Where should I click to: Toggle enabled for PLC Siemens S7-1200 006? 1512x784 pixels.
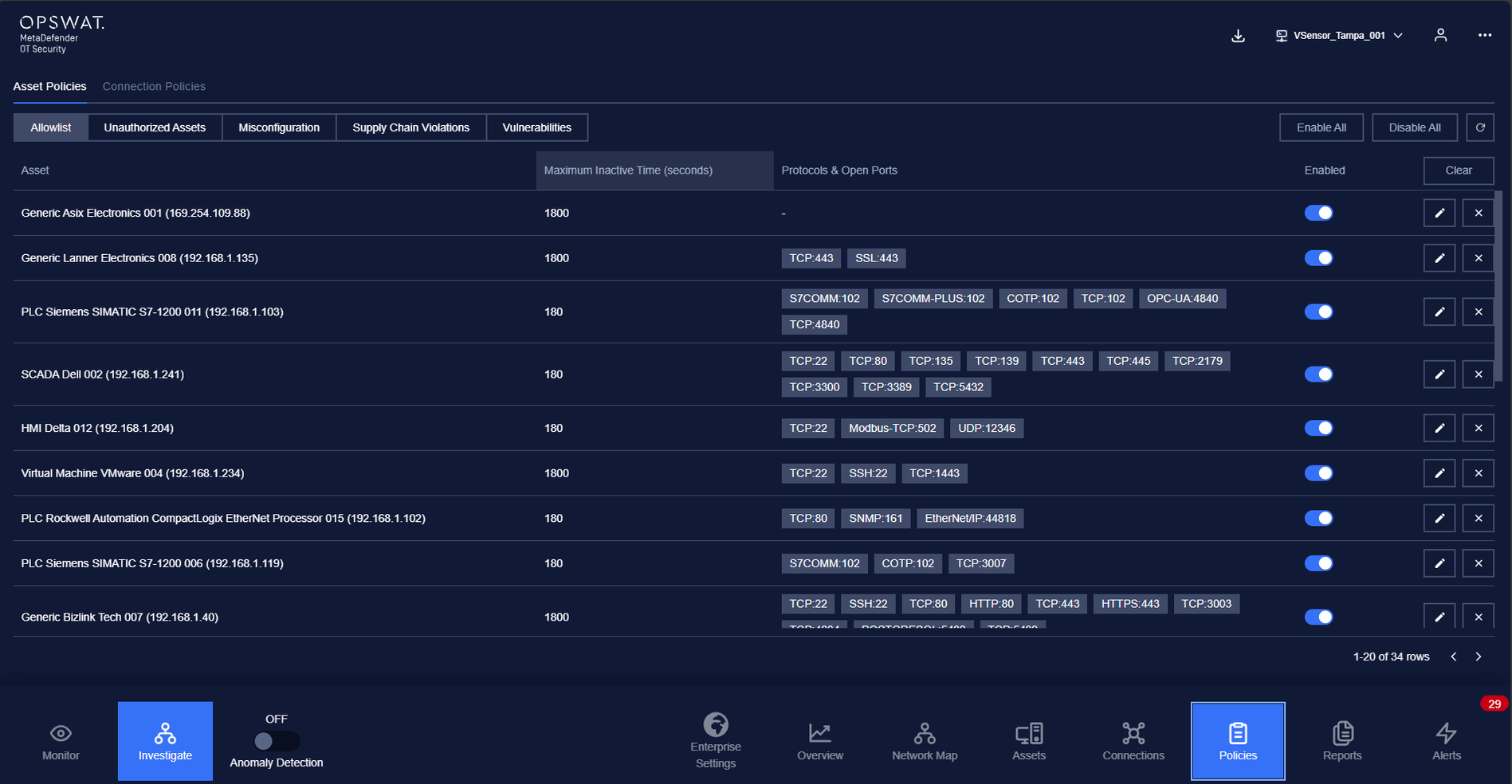point(1318,563)
